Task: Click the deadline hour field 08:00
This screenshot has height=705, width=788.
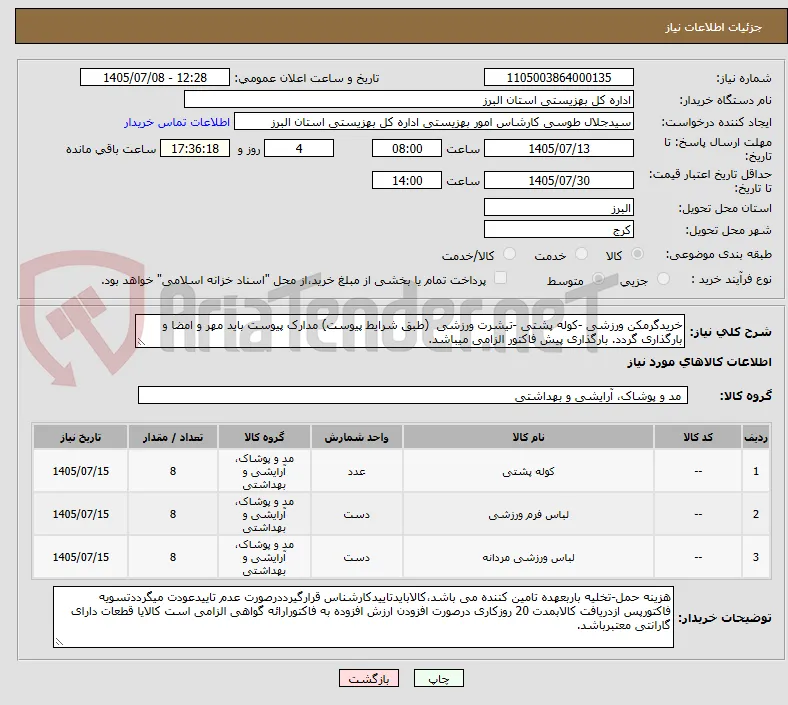Action: pyautogui.click(x=407, y=149)
